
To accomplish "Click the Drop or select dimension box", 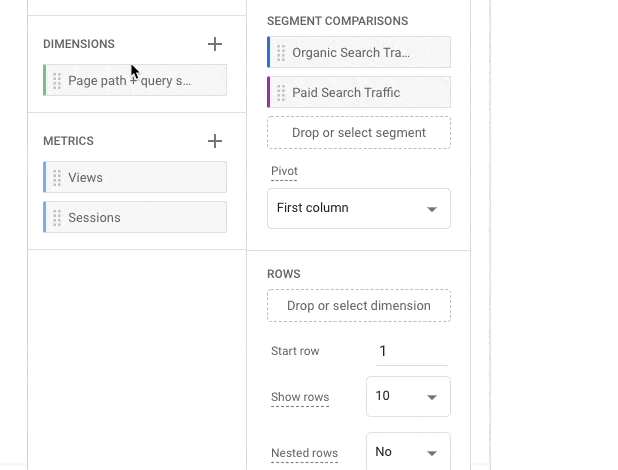I will point(358,306).
